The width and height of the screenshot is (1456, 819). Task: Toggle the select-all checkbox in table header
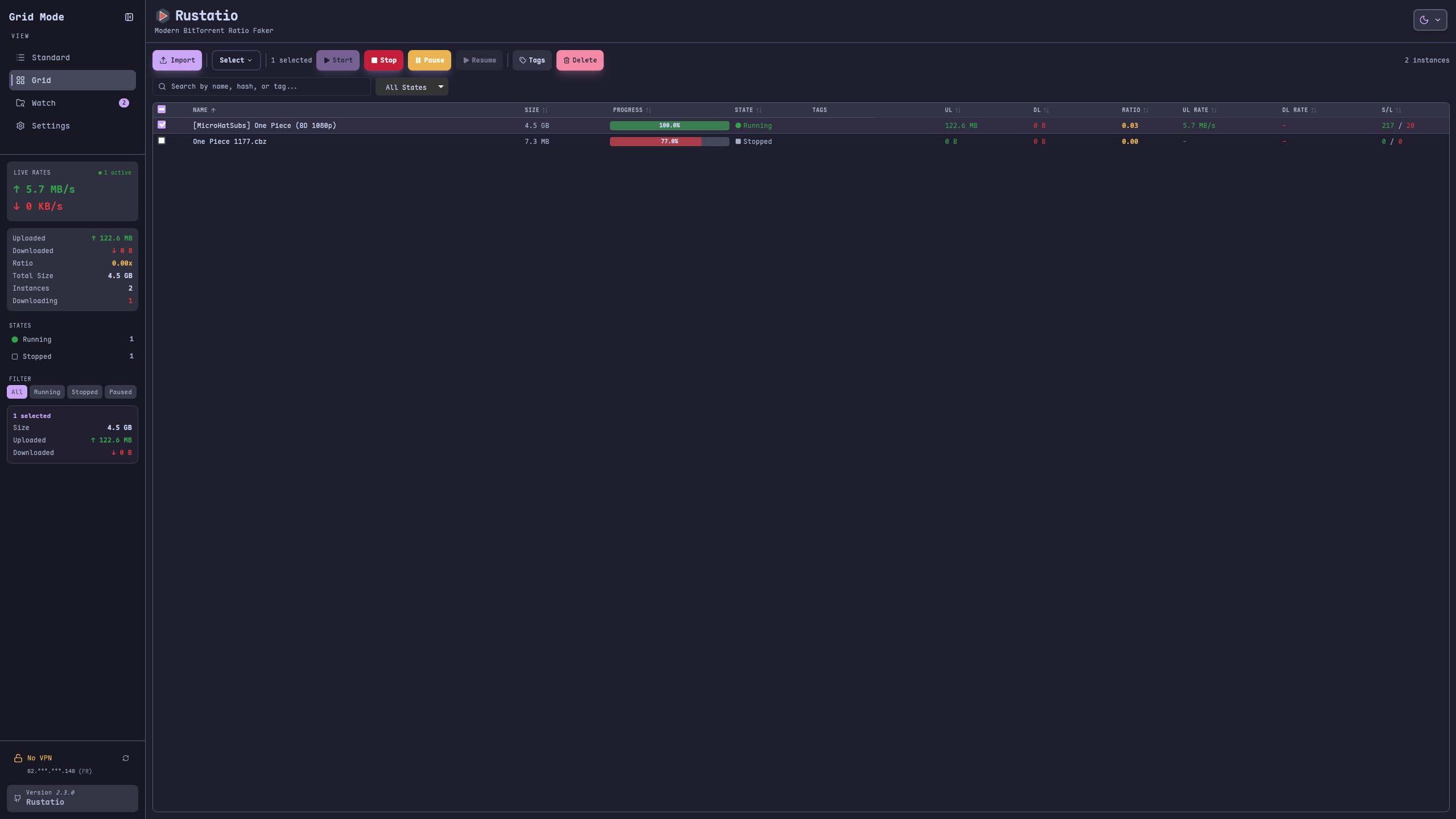click(162, 109)
